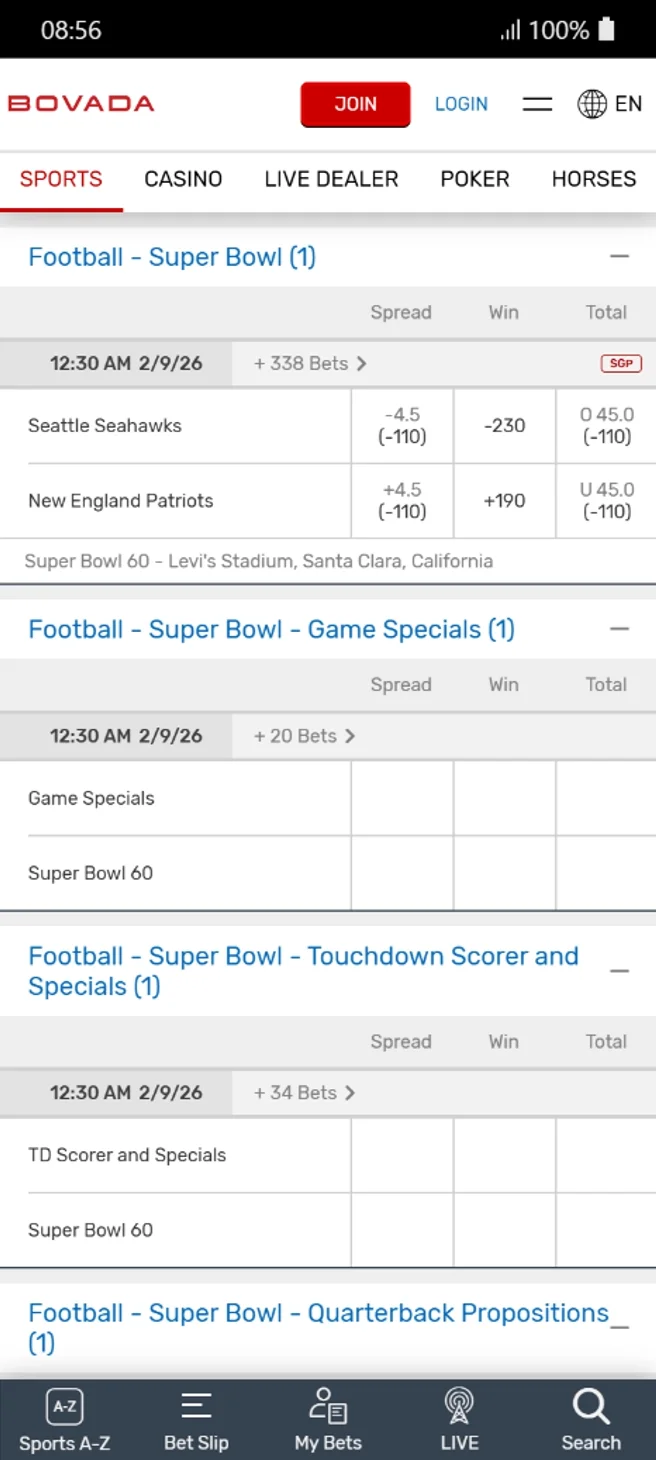Image resolution: width=656 pixels, height=1460 pixels.
Task: Expand the + 34 Bets list
Action: pyautogui.click(x=302, y=1092)
